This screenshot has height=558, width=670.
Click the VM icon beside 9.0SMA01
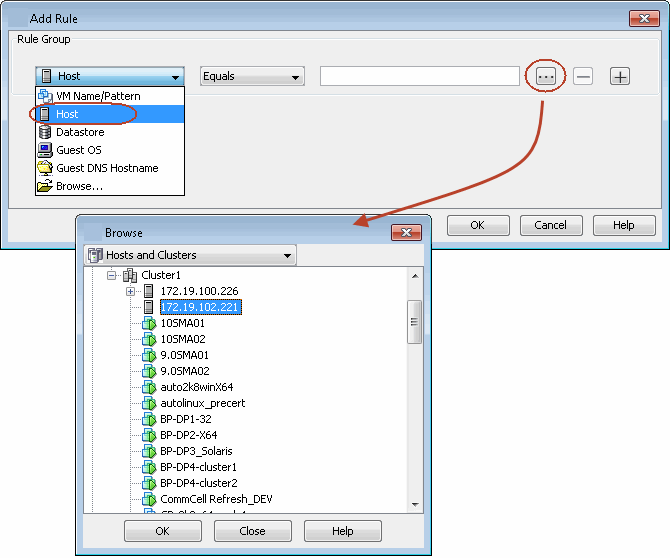[149, 355]
